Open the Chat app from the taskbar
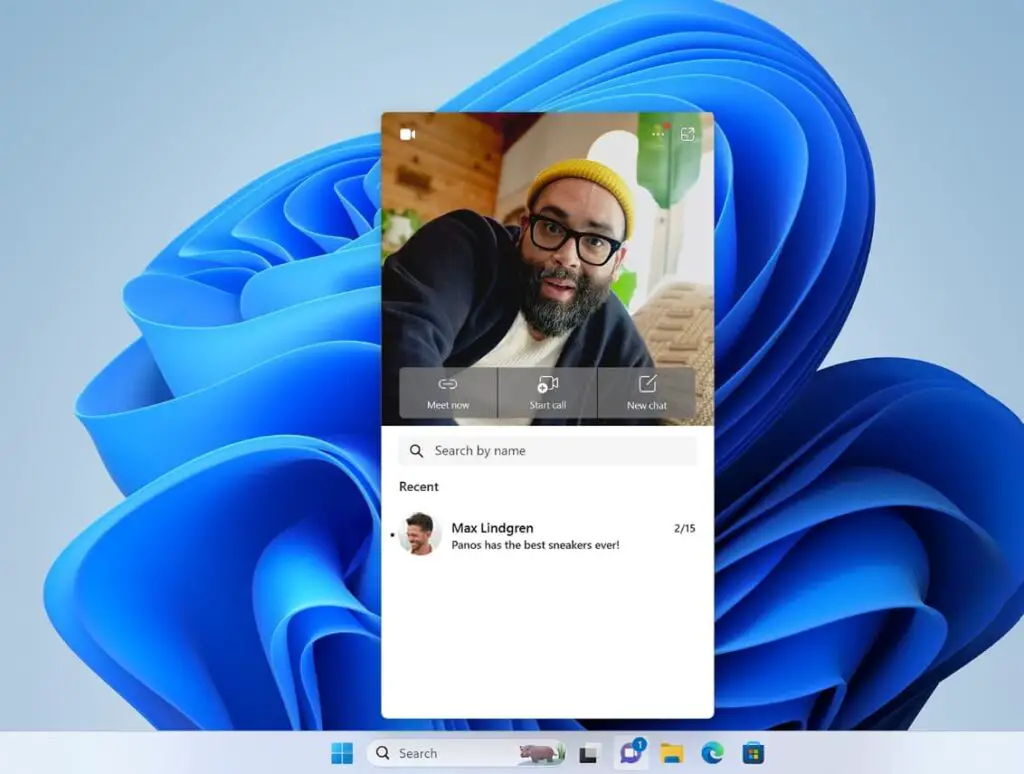The height and width of the screenshot is (774, 1024). (x=632, y=753)
